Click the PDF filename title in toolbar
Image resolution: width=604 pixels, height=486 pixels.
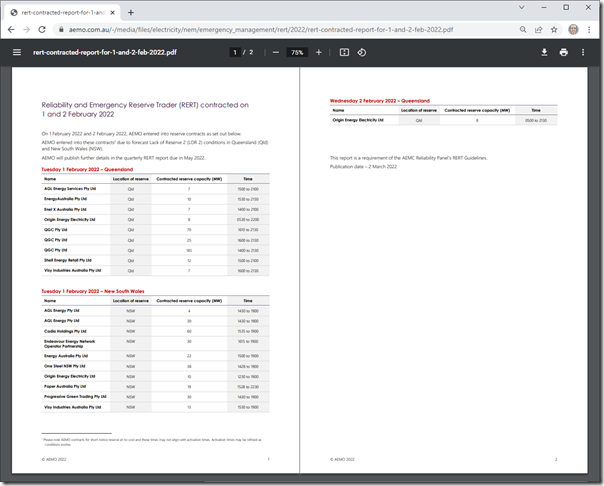coord(105,52)
